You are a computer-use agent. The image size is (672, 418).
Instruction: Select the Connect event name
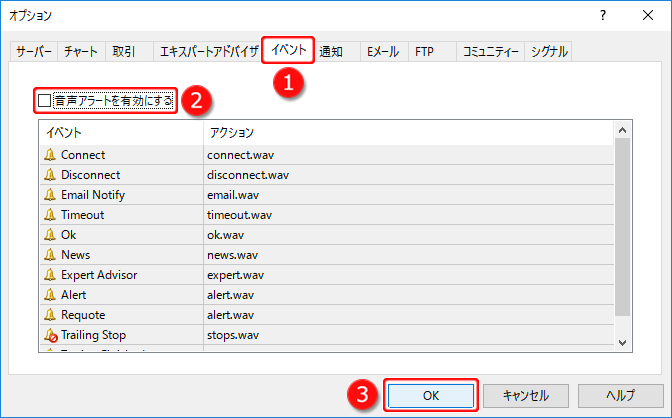coord(83,155)
